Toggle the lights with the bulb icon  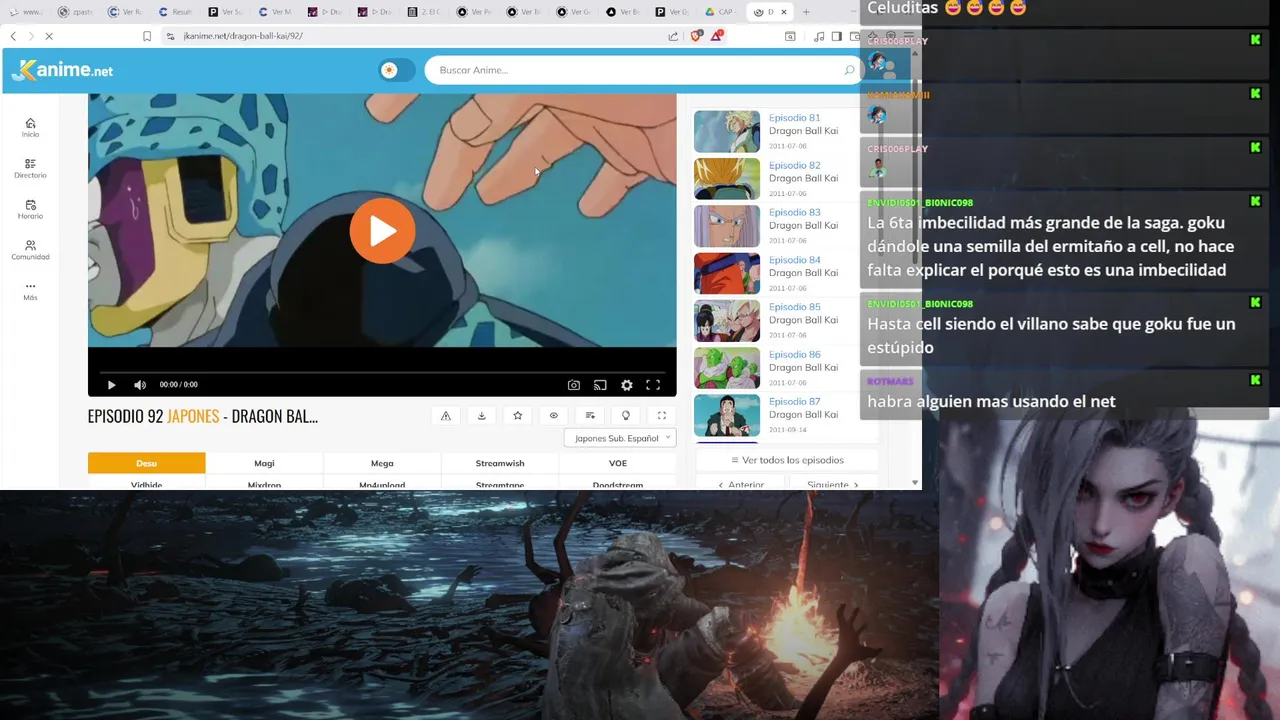(625, 416)
